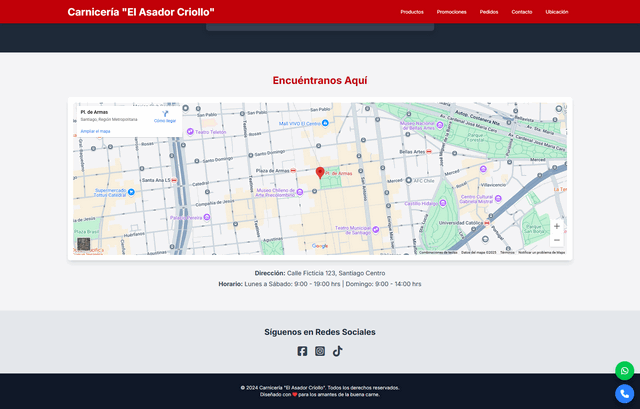This screenshot has height=409, width=640.
Task: Click the Carnicería "El Asador Criollo" site title
Action: tap(141, 12)
